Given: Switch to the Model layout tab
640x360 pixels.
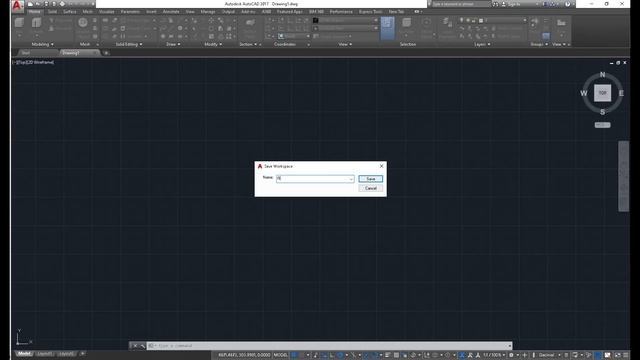Looking at the screenshot, I should click(24, 353).
